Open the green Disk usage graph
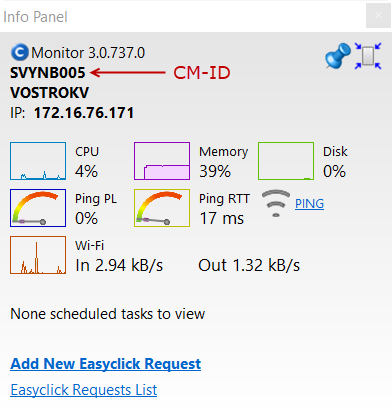The width and height of the screenshot is (392, 409). coord(286,161)
